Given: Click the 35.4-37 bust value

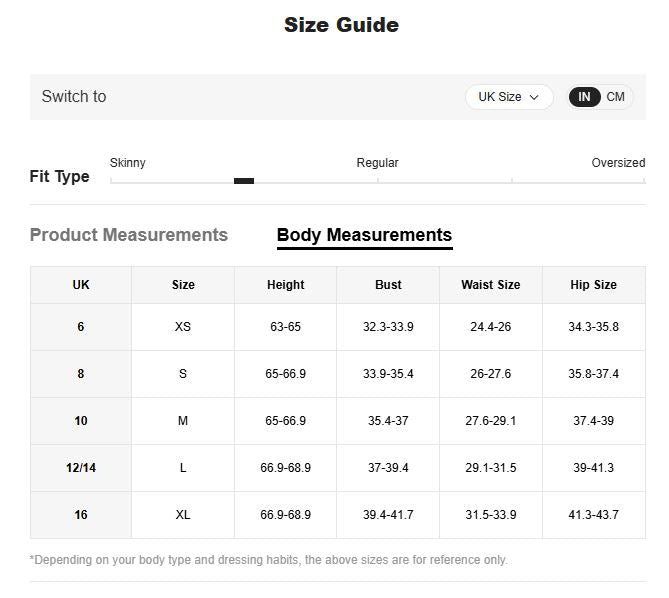Looking at the screenshot, I should (388, 421).
